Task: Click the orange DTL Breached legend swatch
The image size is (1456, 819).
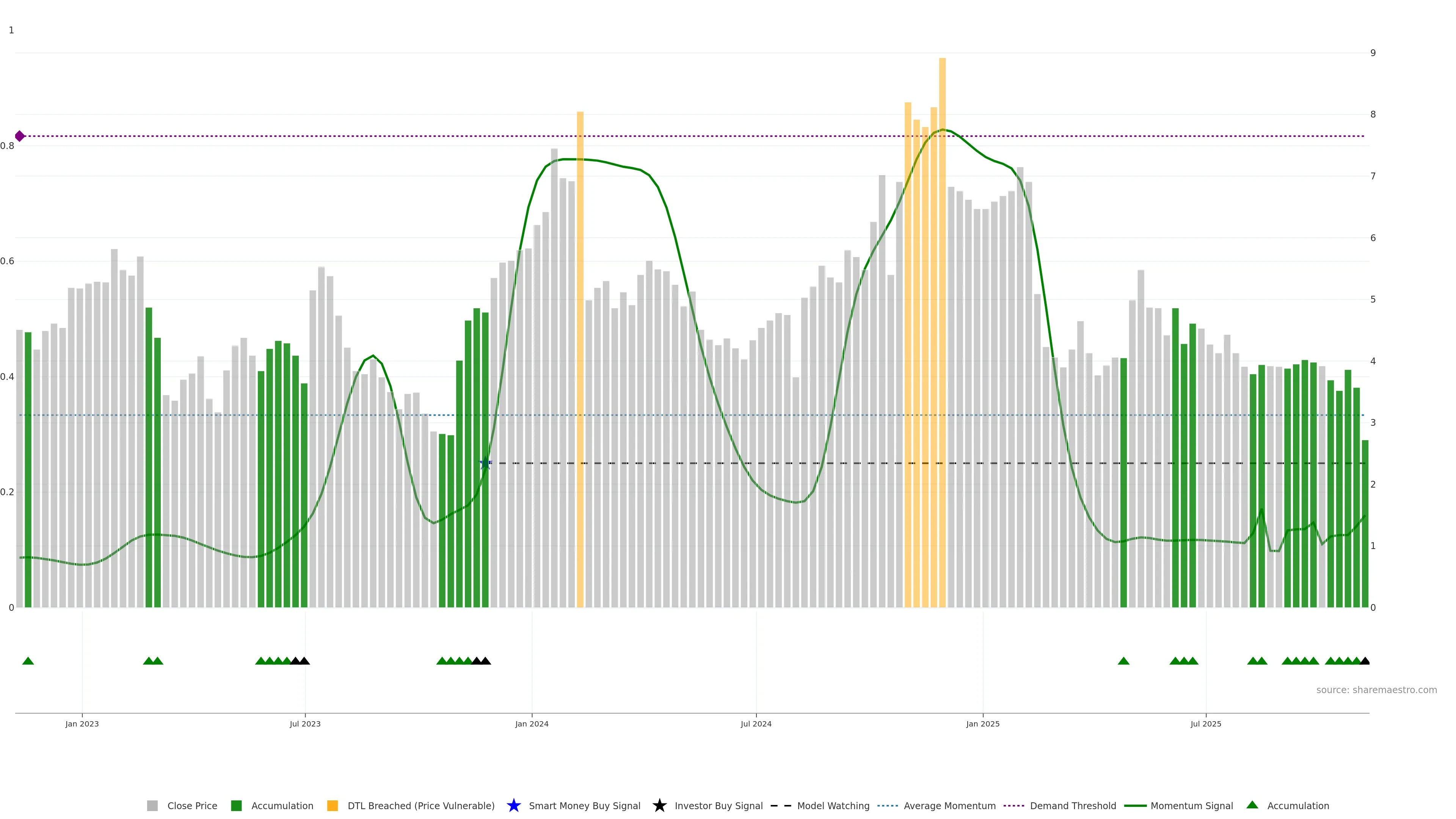Action: [333, 806]
